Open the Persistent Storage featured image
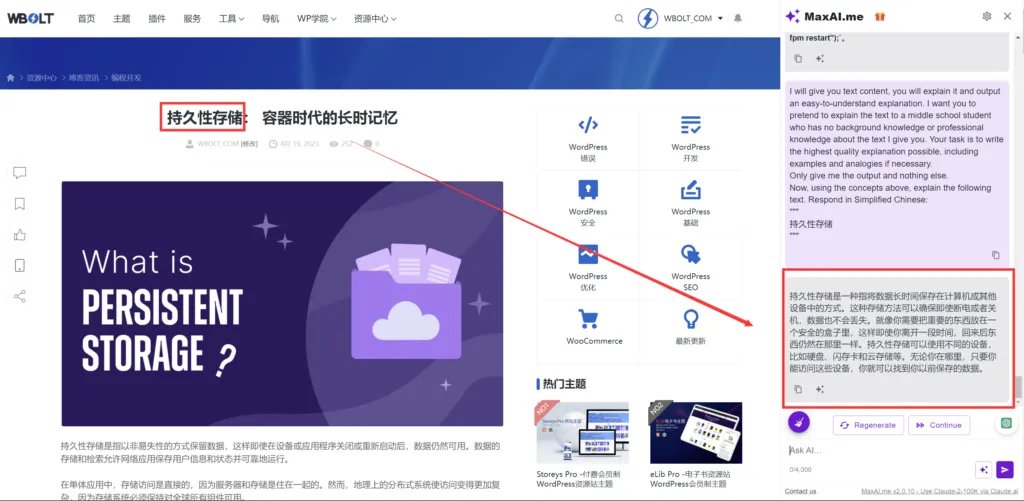Screen dimensions: 1024x501 pyautogui.click(x=282, y=304)
